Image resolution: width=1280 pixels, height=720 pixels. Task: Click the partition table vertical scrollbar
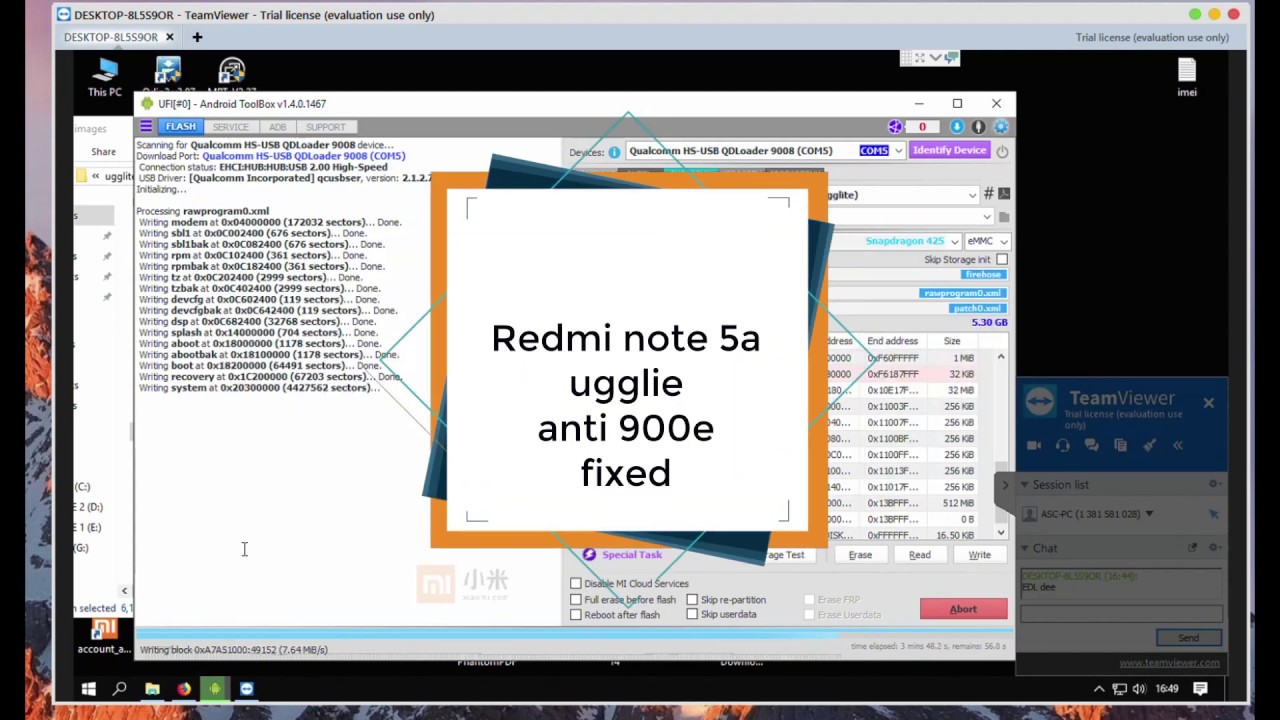[1000, 445]
